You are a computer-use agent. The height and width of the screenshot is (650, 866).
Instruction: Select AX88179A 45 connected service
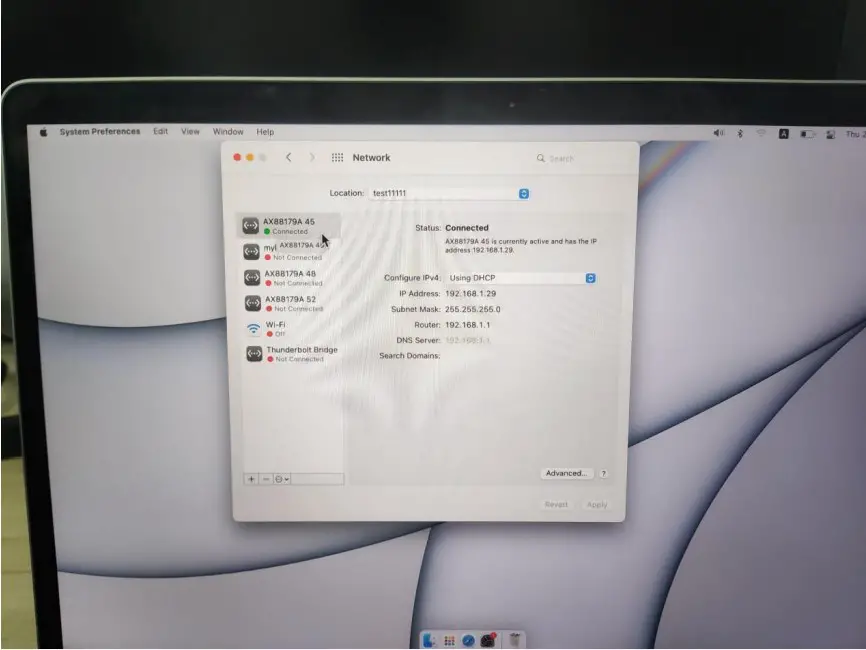click(x=289, y=226)
